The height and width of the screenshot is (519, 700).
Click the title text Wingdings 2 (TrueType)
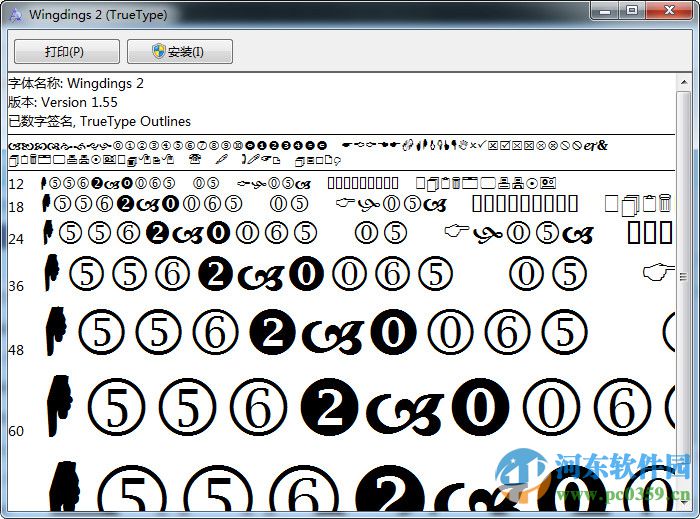coord(98,15)
